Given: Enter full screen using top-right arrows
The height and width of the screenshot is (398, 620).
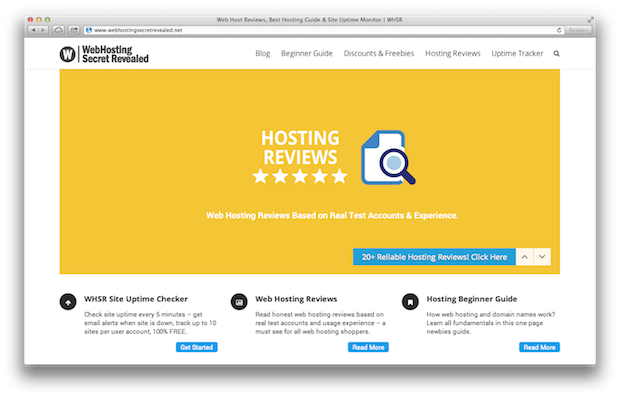Looking at the screenshot, I should coord(590,19).
